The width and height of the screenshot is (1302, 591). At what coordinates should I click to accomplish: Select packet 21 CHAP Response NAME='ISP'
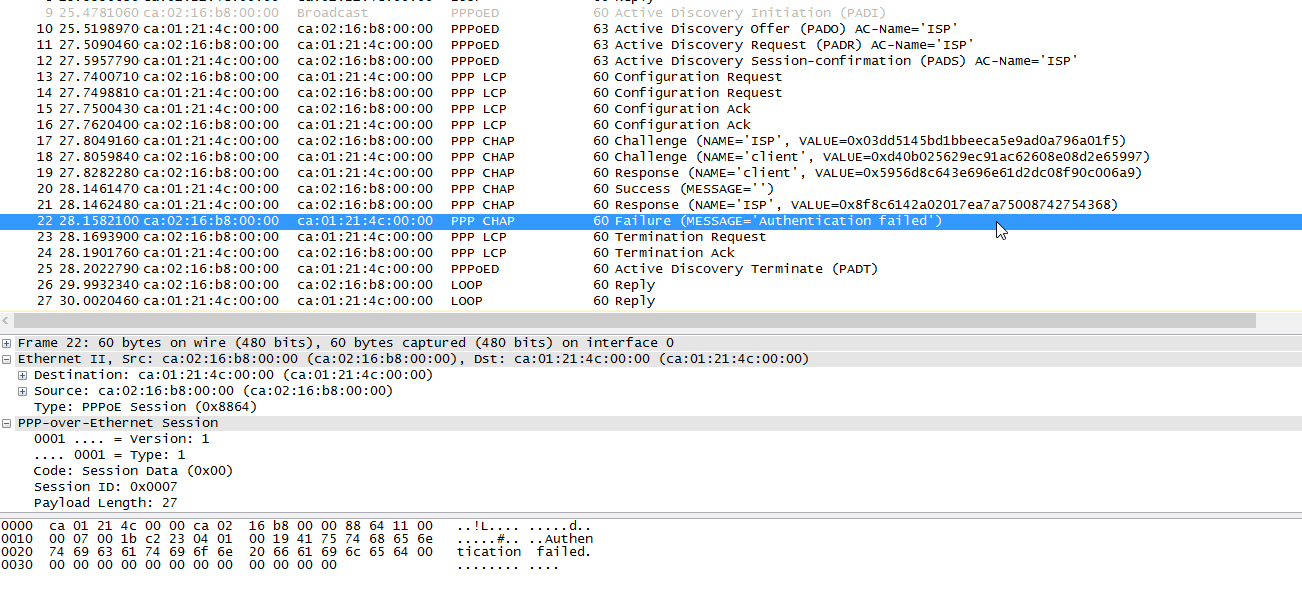[x=651, y=205]
